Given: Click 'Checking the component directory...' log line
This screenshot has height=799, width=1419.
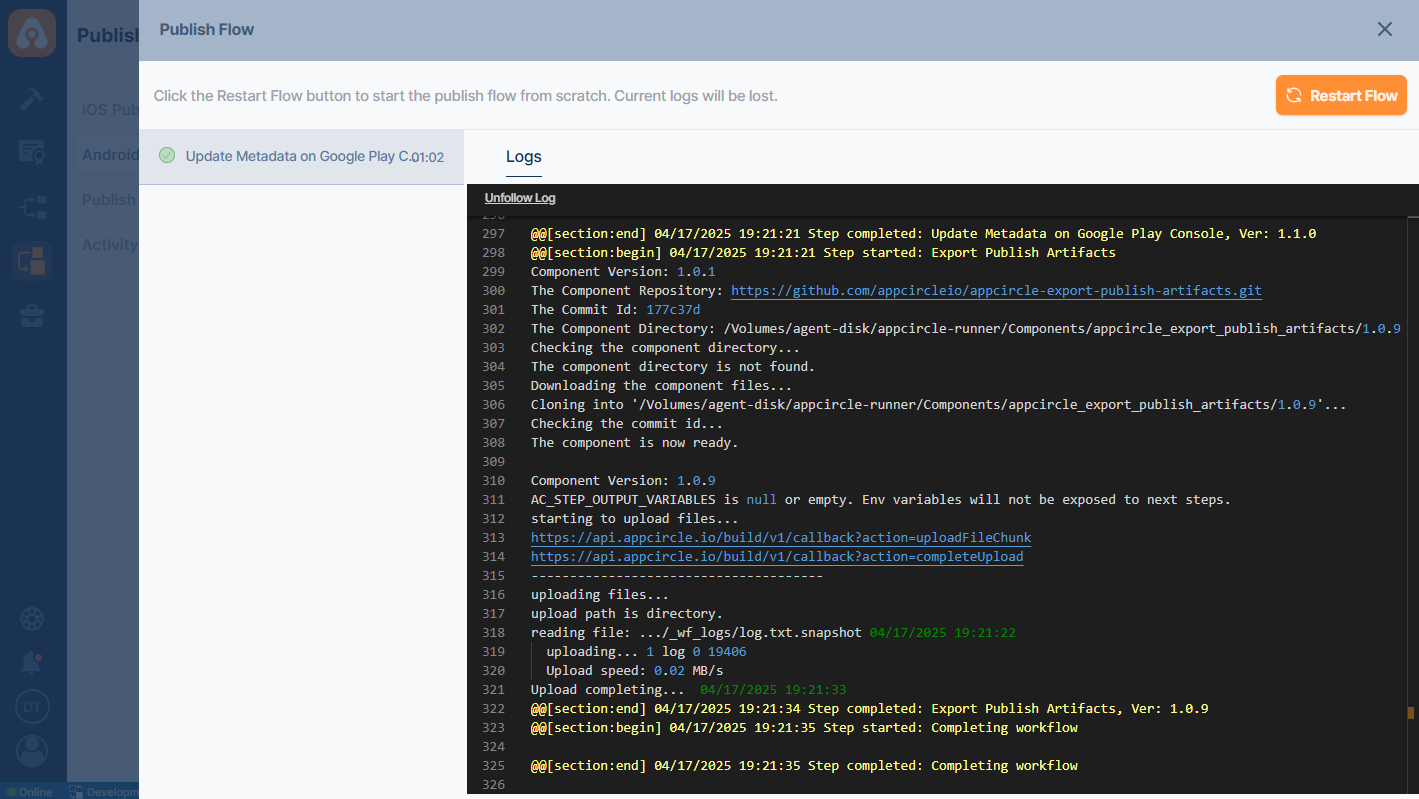Looking at the screenshot, I should coord(665,348).
